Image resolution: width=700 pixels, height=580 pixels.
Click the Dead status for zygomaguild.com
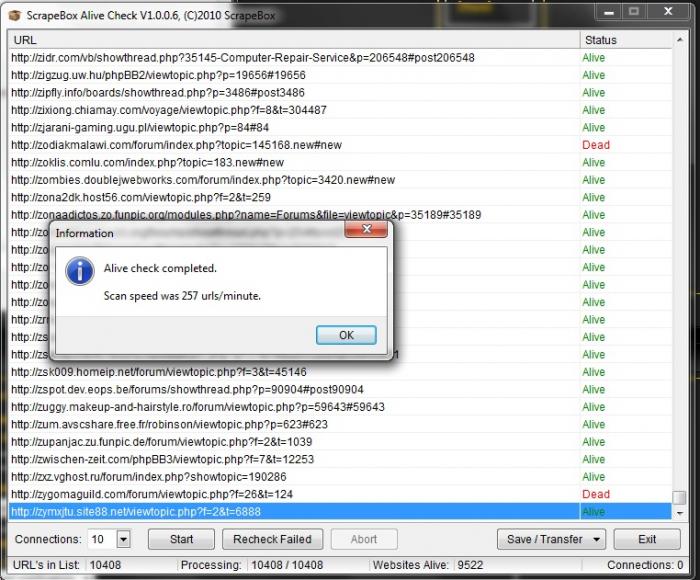(596, 494)
